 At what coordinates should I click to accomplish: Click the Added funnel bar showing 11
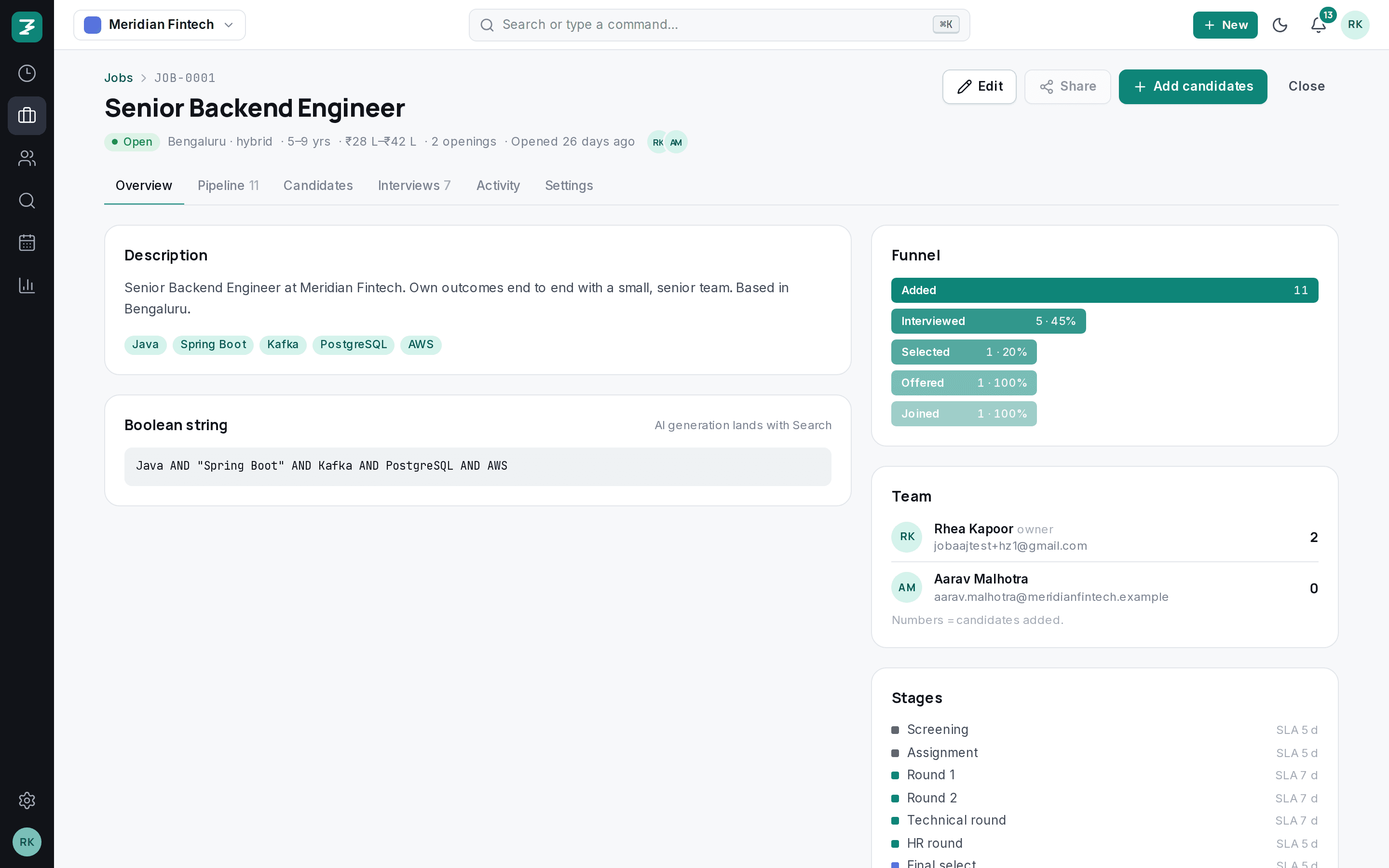1104,290
